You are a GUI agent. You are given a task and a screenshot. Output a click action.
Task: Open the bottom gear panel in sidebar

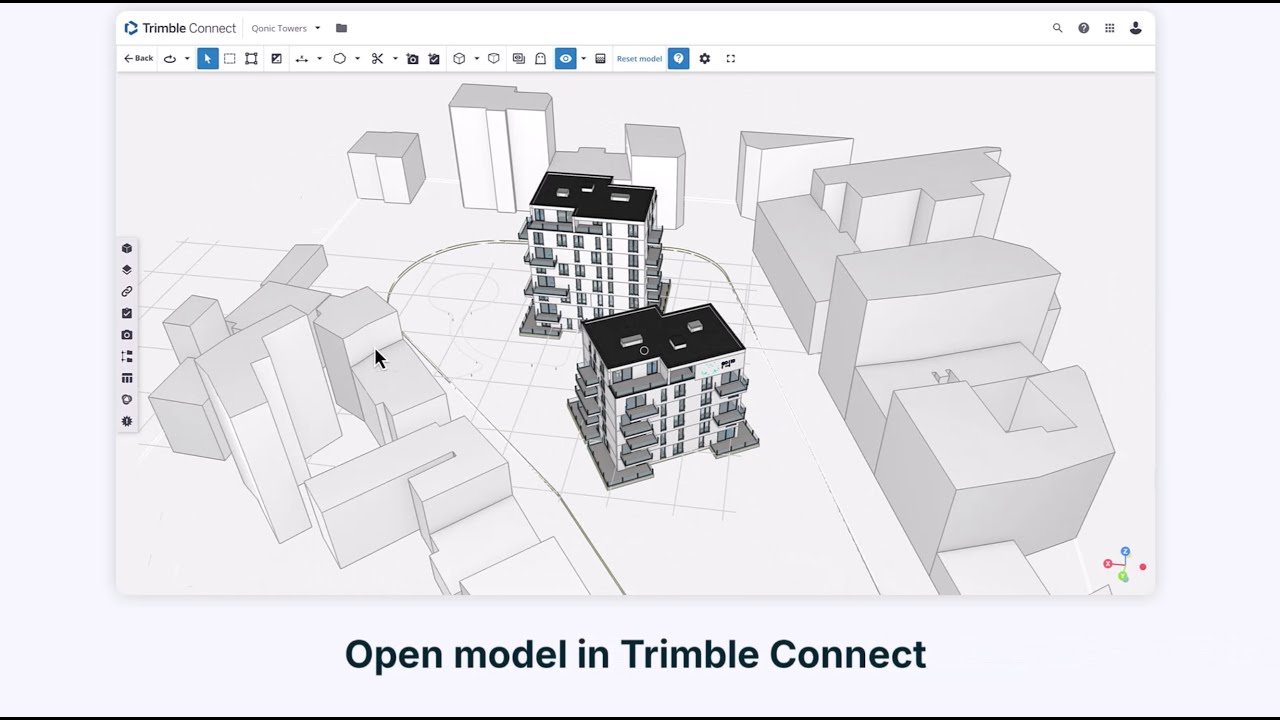(127, 421)
